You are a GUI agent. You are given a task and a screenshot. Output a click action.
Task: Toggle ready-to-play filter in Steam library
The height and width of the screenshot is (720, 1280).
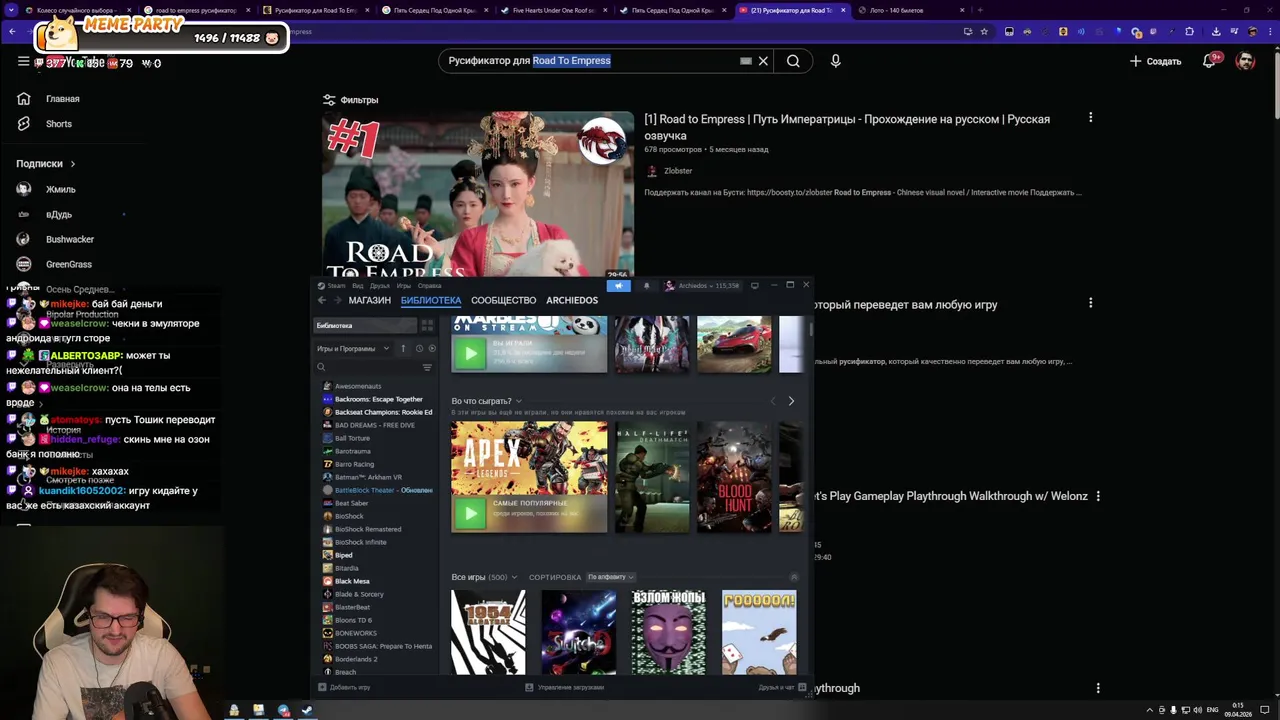432,349
